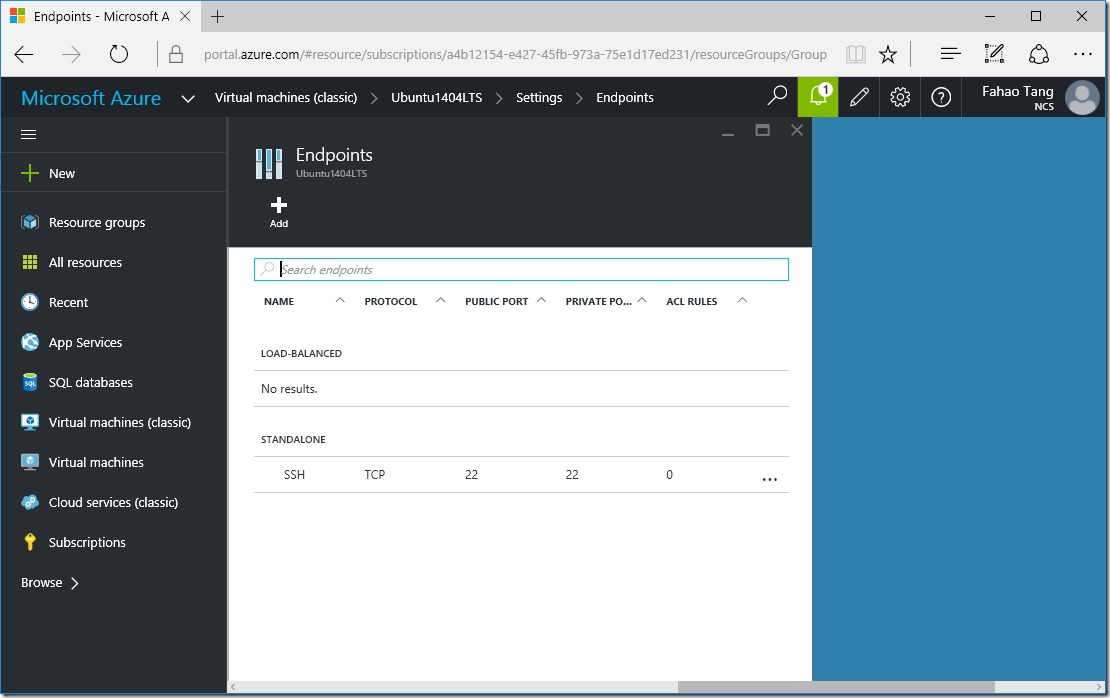Click the LOAD-BALANCED section heading

pyautogui.click(x=301, y=353)
